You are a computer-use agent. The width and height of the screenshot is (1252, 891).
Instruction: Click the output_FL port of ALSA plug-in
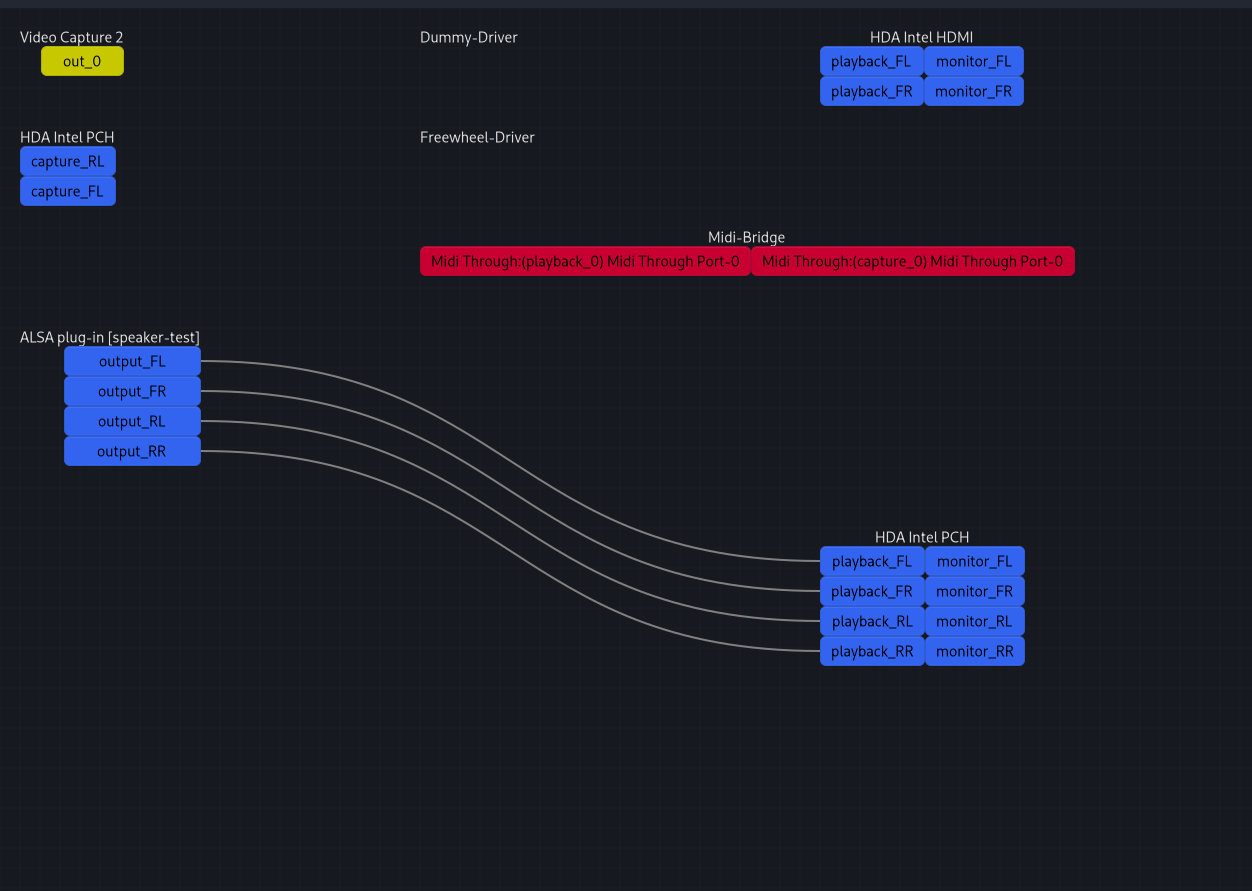[132, 361]
